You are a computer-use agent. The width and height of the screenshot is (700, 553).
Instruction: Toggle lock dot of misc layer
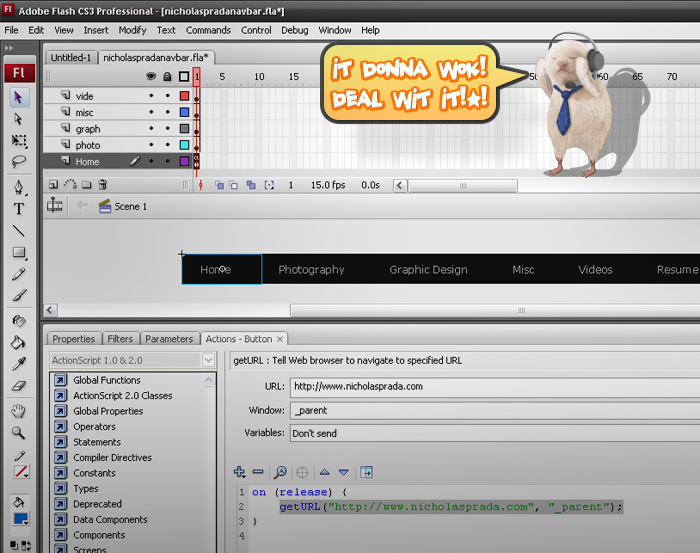(167, 112)
